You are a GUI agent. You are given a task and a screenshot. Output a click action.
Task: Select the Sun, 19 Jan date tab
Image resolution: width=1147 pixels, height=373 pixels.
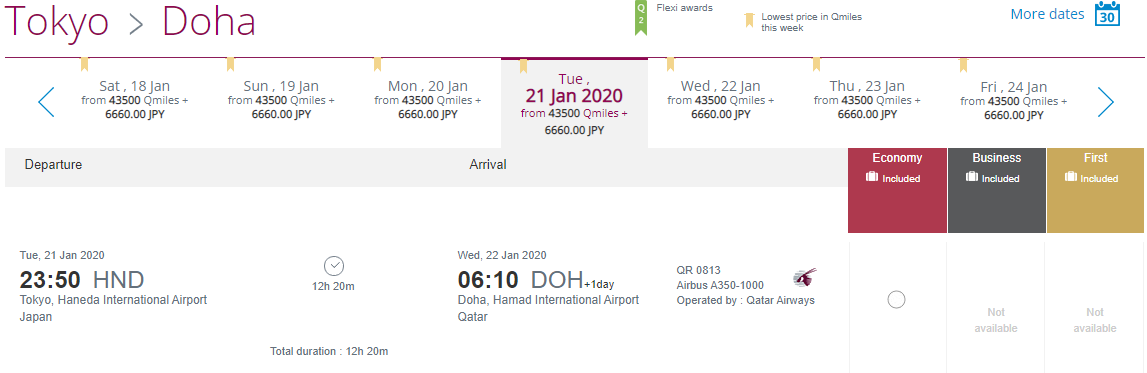tap(281, 100)
